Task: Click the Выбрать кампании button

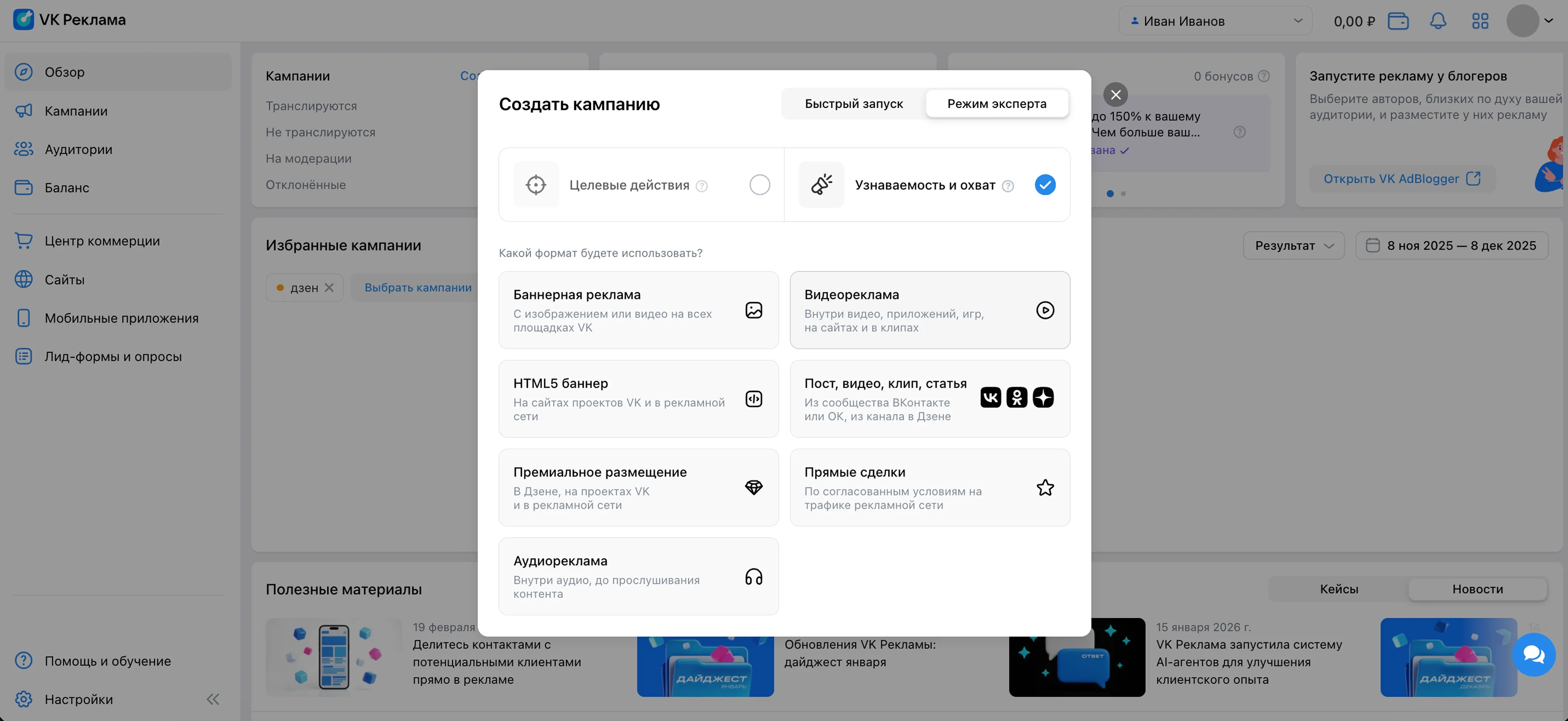Action: [x=417, y=287]
